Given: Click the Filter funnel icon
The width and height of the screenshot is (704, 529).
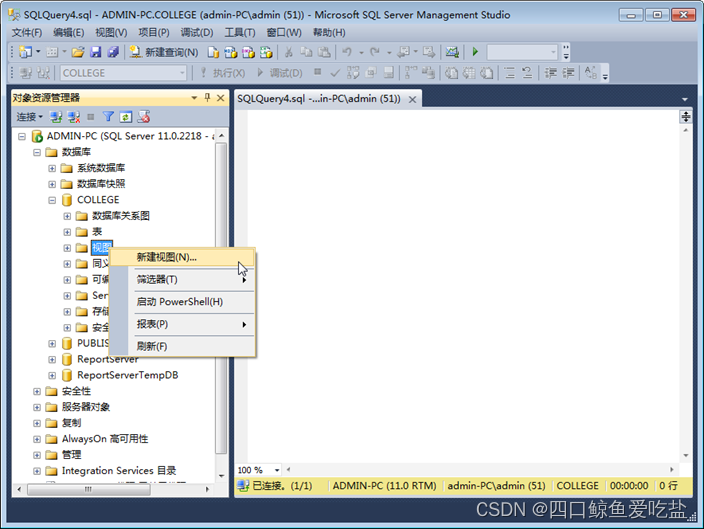Looking at the screenshot, I should [108, 117].
